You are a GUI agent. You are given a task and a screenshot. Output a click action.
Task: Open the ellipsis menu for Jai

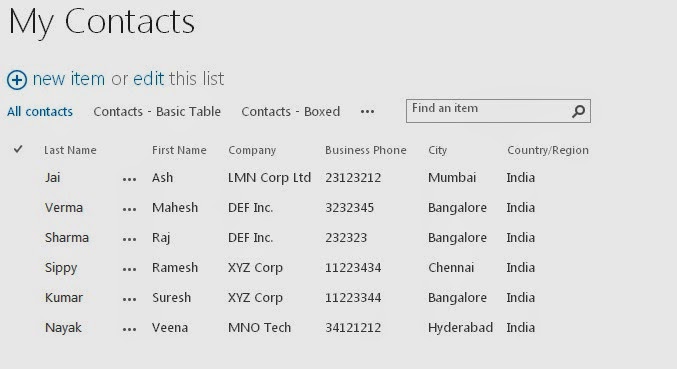[x=130, y=179]
